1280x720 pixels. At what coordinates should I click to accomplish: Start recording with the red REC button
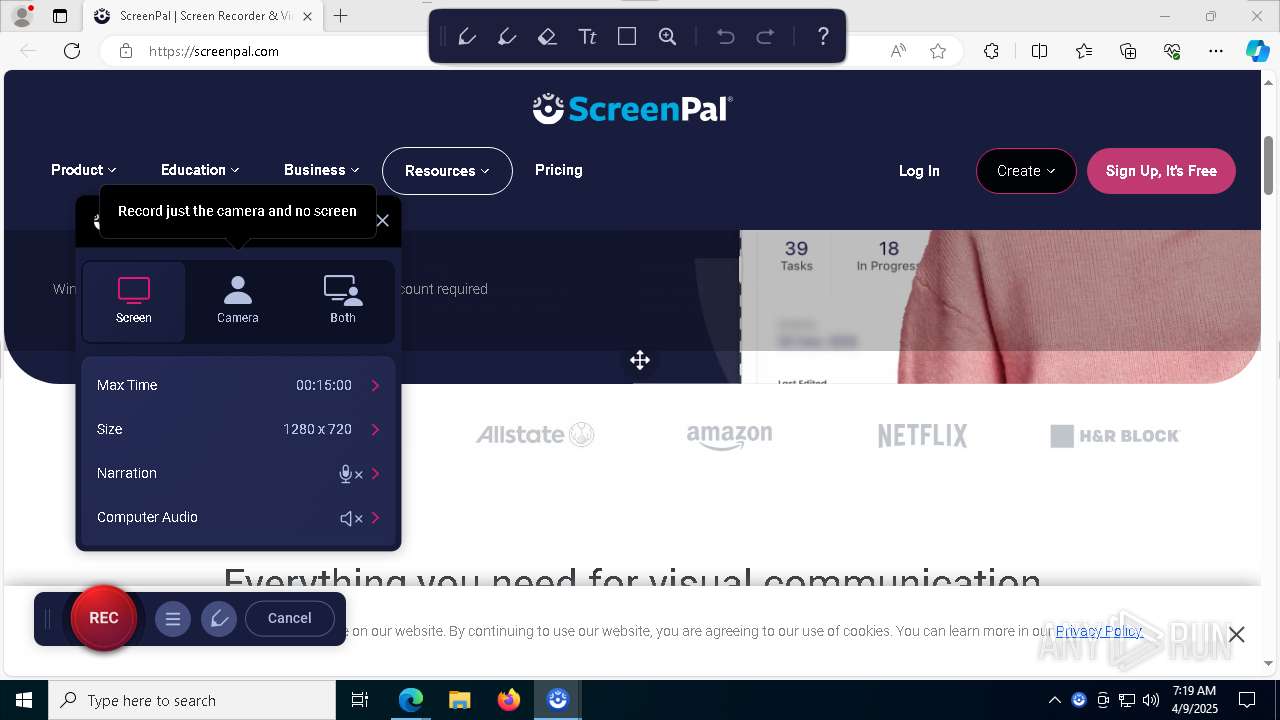tap(104, 618)
